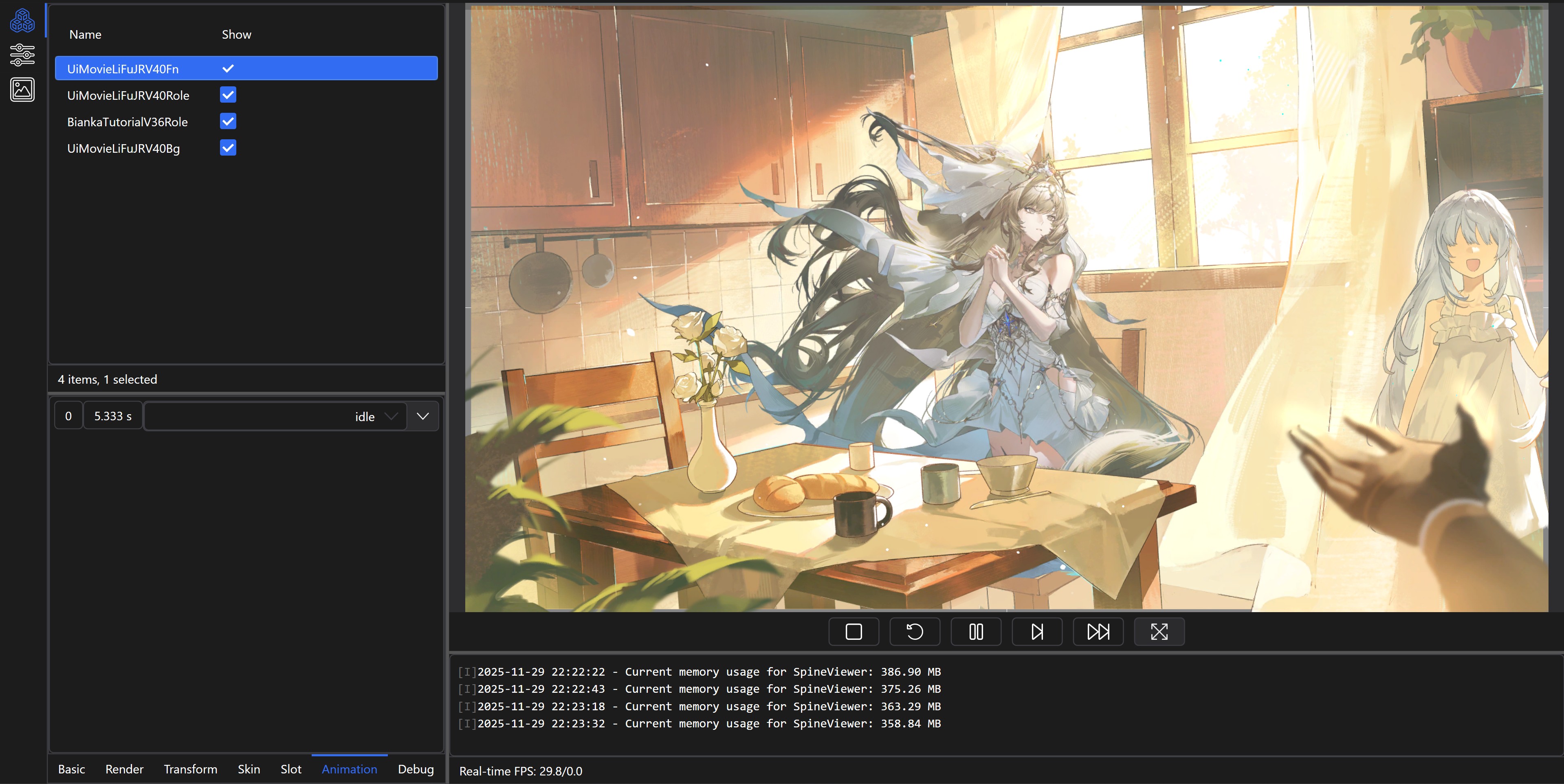Toggle the Show check for UiMovieLiFuJRV40Fn

(228, 68)
